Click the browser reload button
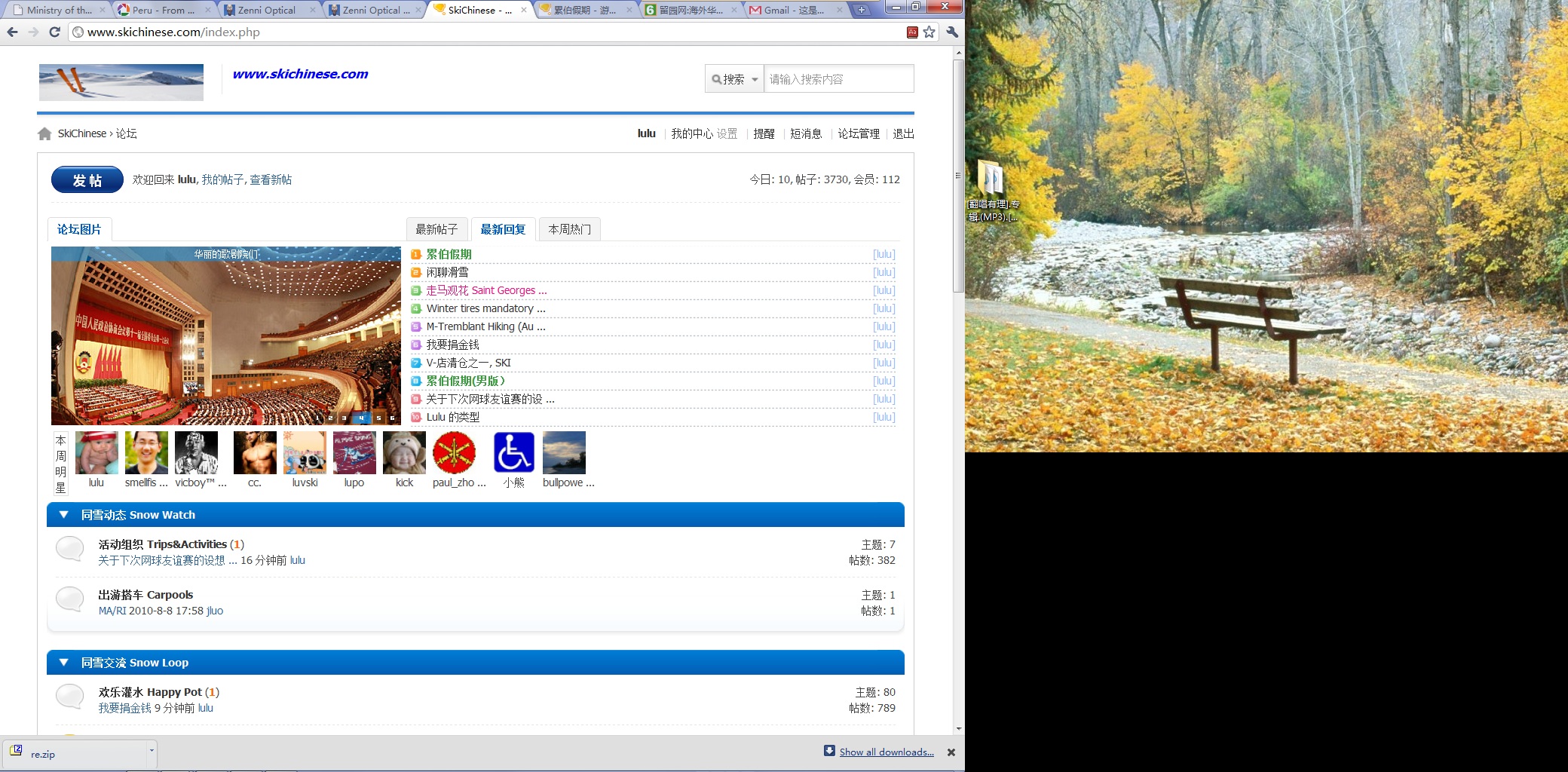Image resolution: width=1568 pixels, height=772 pixels. click(x=54, y=32)
